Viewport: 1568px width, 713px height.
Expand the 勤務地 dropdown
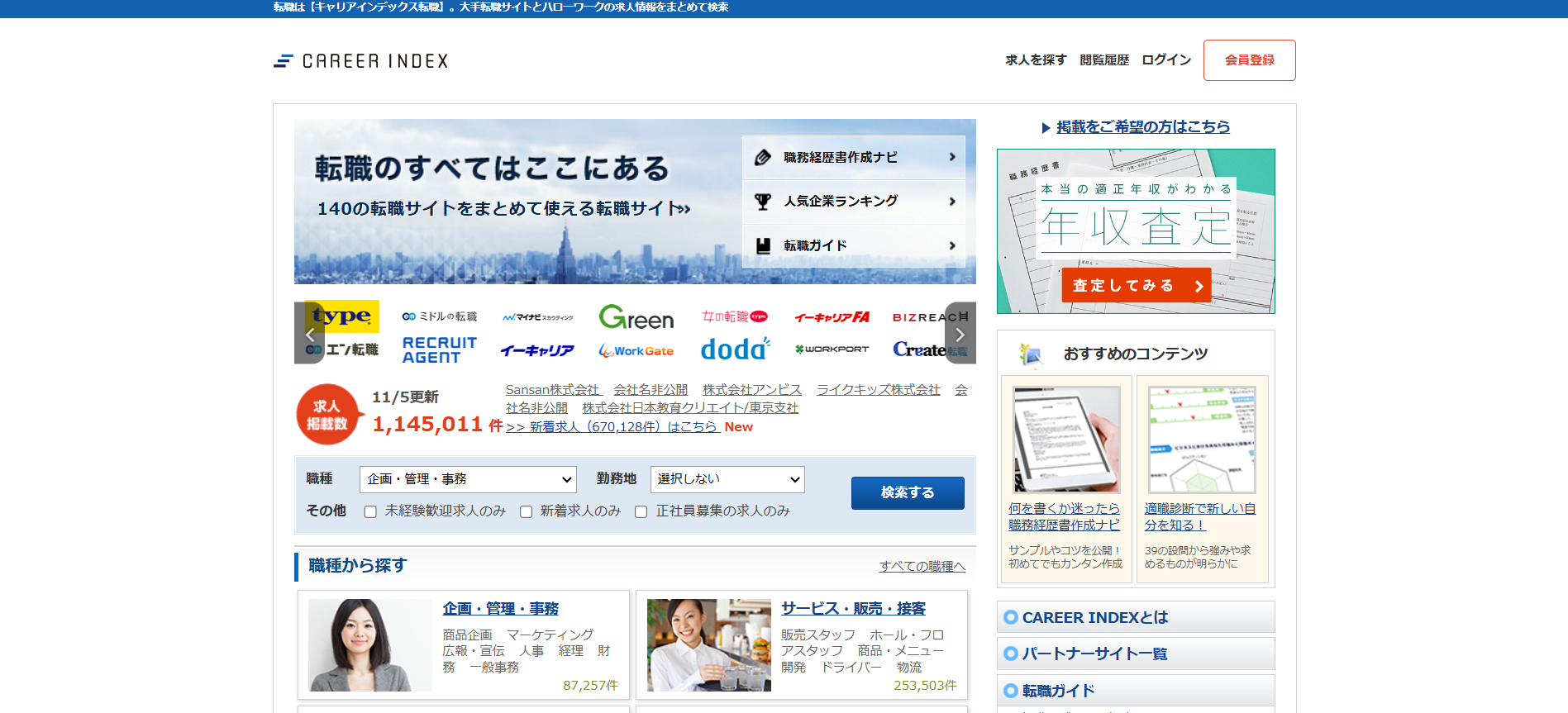tap(727, 479)
